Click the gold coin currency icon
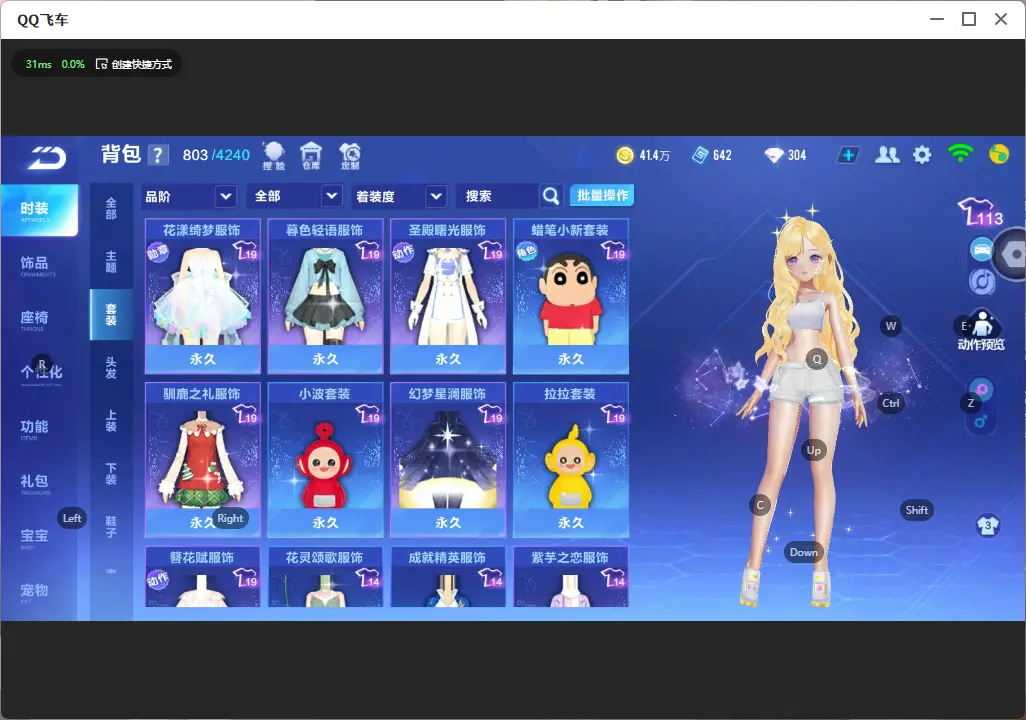This screenshot has width=1026, height=720. click(625, 155)
